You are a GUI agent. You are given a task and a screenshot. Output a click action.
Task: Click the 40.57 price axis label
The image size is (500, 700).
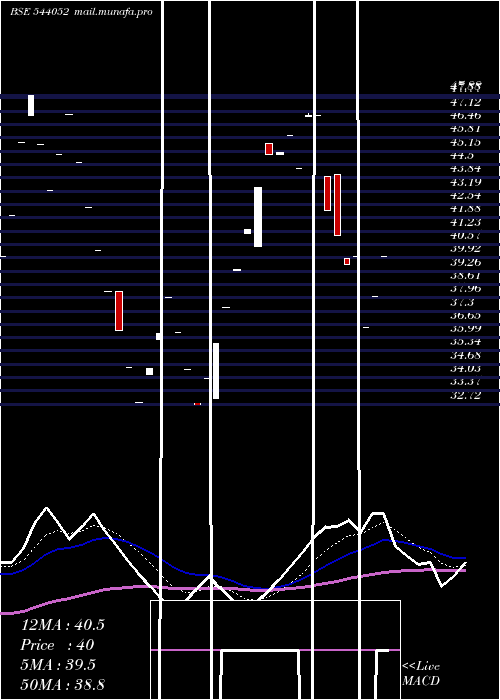click(x=466, y=235)
